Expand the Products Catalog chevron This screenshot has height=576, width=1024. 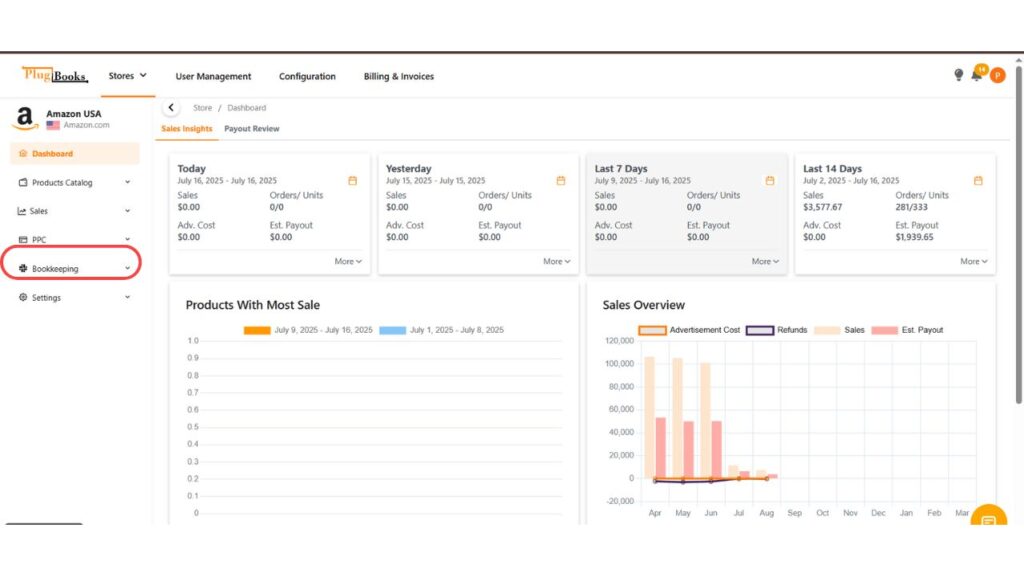pos(127,182)
